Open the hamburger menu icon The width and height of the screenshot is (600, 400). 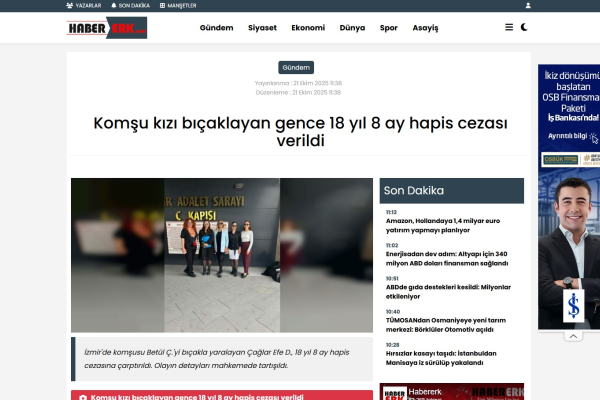click(x=509, y=27)
